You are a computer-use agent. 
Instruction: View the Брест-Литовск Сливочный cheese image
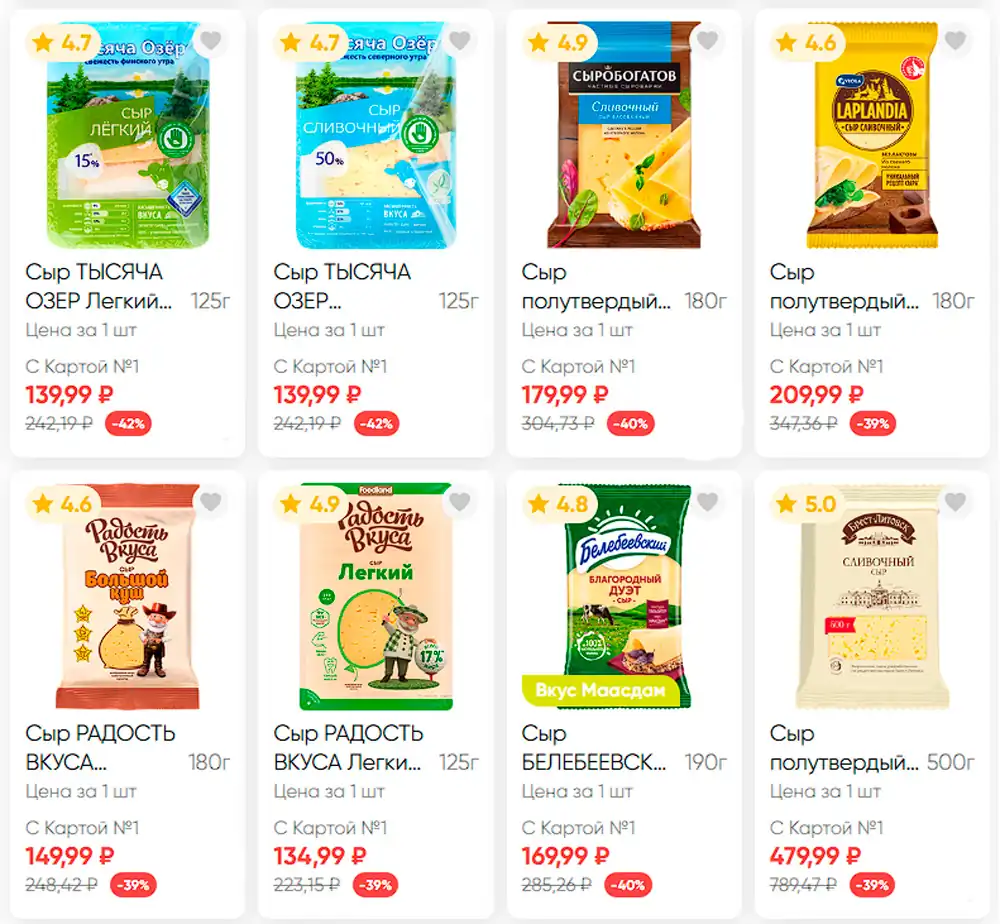coord(872,597)
